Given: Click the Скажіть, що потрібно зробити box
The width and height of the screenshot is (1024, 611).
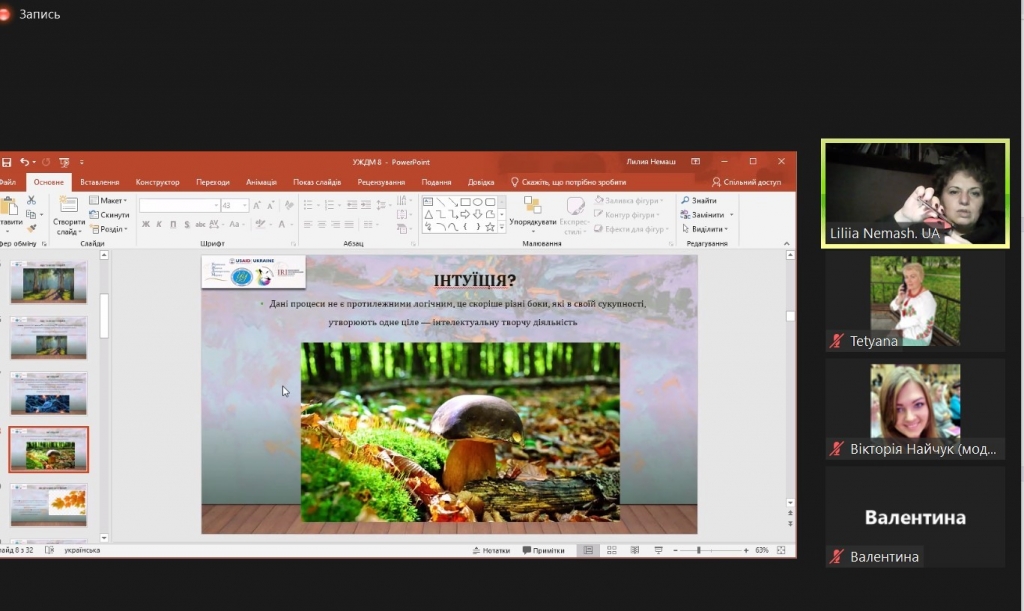Looking at the screenshot, I should point(568,182).
